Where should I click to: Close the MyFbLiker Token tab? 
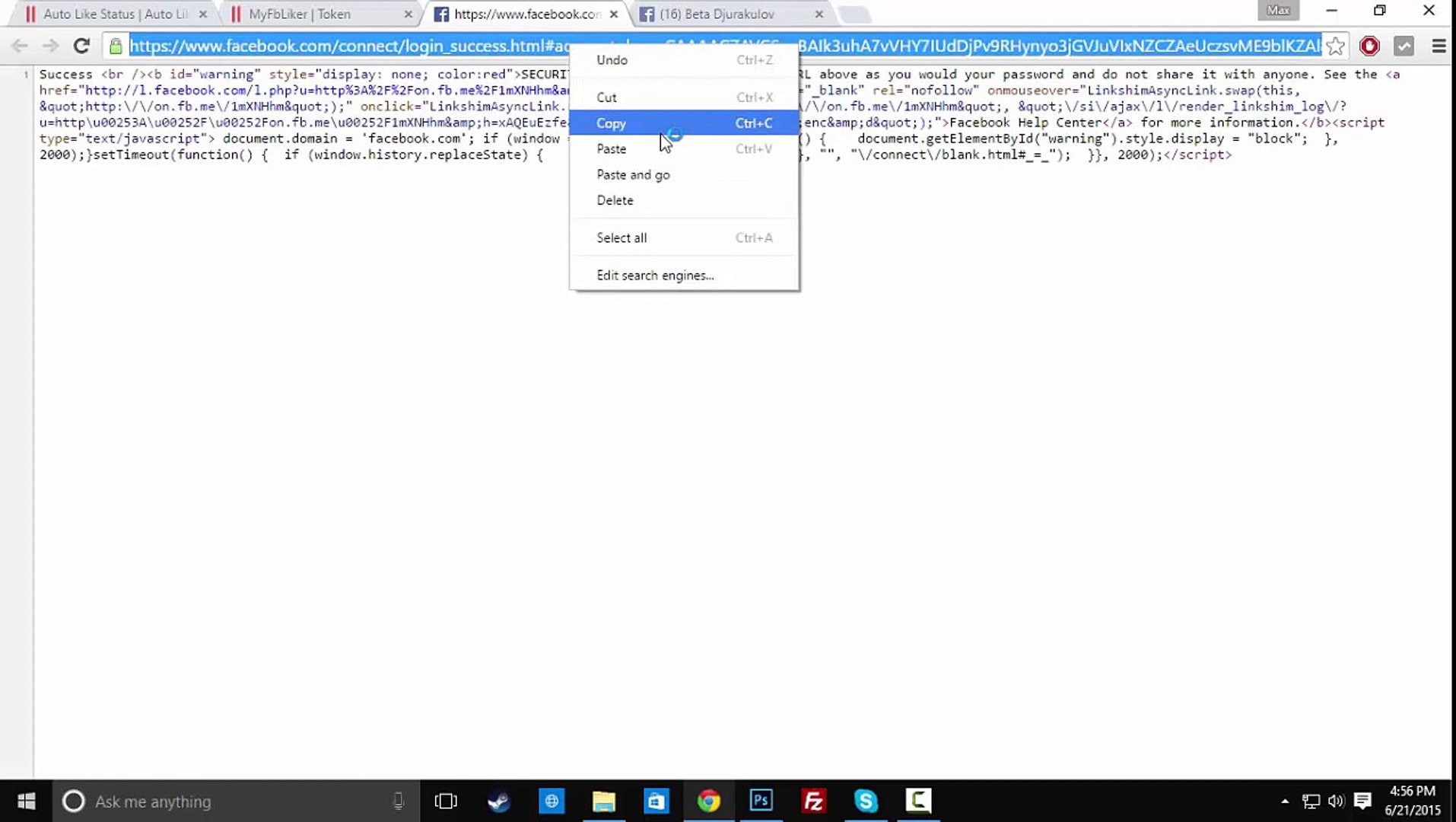409,14
